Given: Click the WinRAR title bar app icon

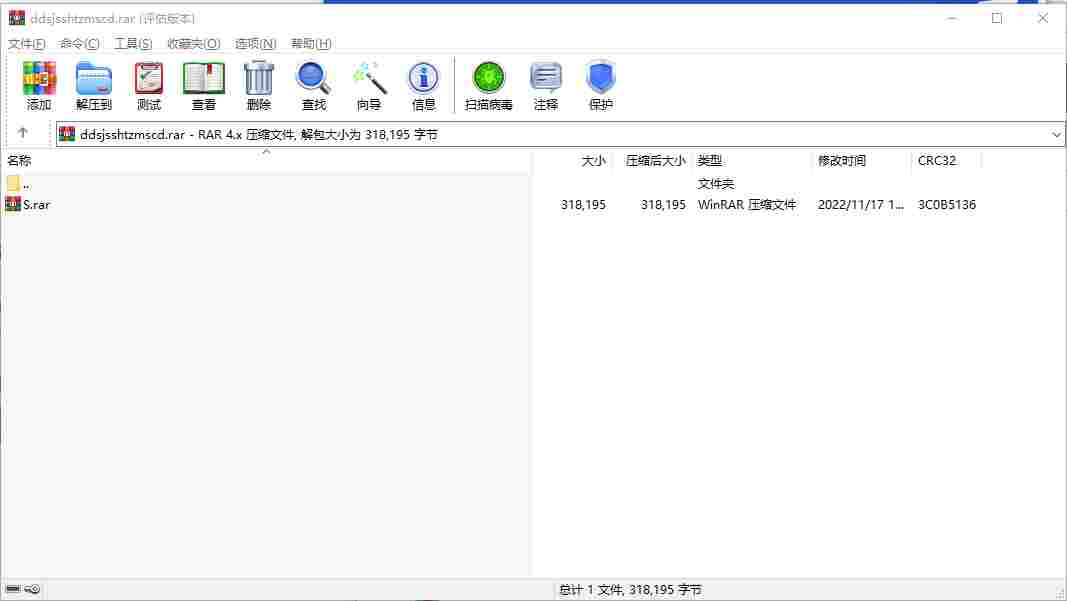Looking at the screenshot, I should click(x=16, y=18).
